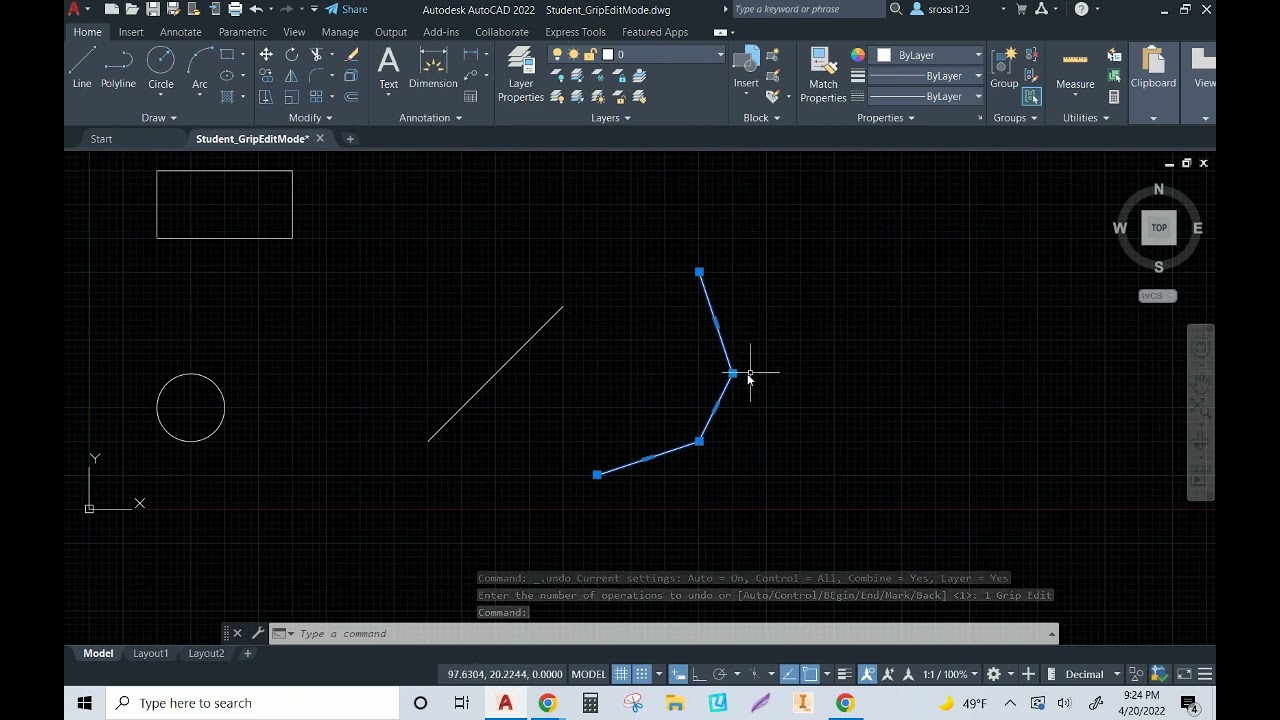Click the Erase tool icon
This screenshot has width=1280, height=720.
pos(351,55)
